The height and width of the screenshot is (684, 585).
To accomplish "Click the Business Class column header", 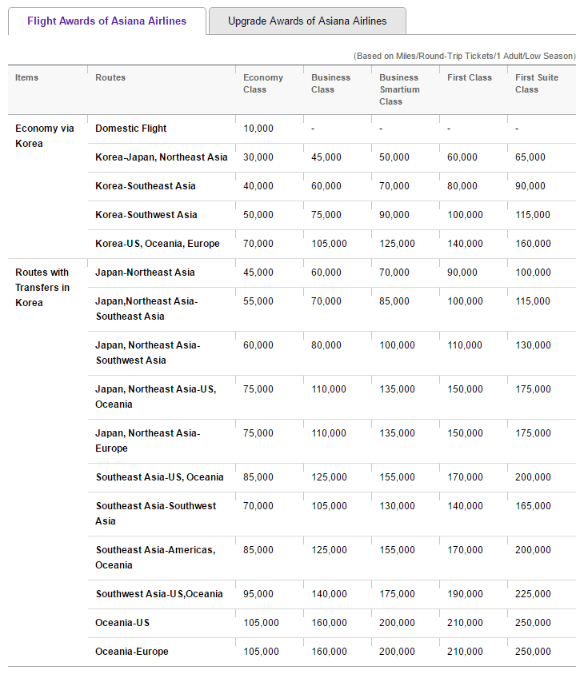I will click(331, 83).
